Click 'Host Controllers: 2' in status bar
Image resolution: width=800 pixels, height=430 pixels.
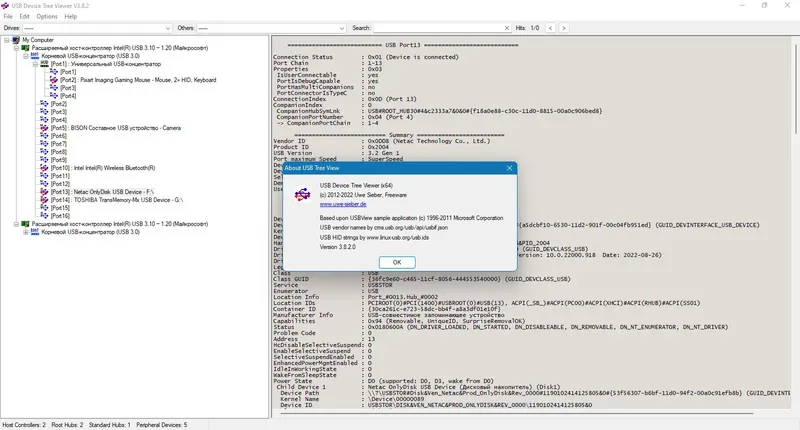[x=24, y=425]
